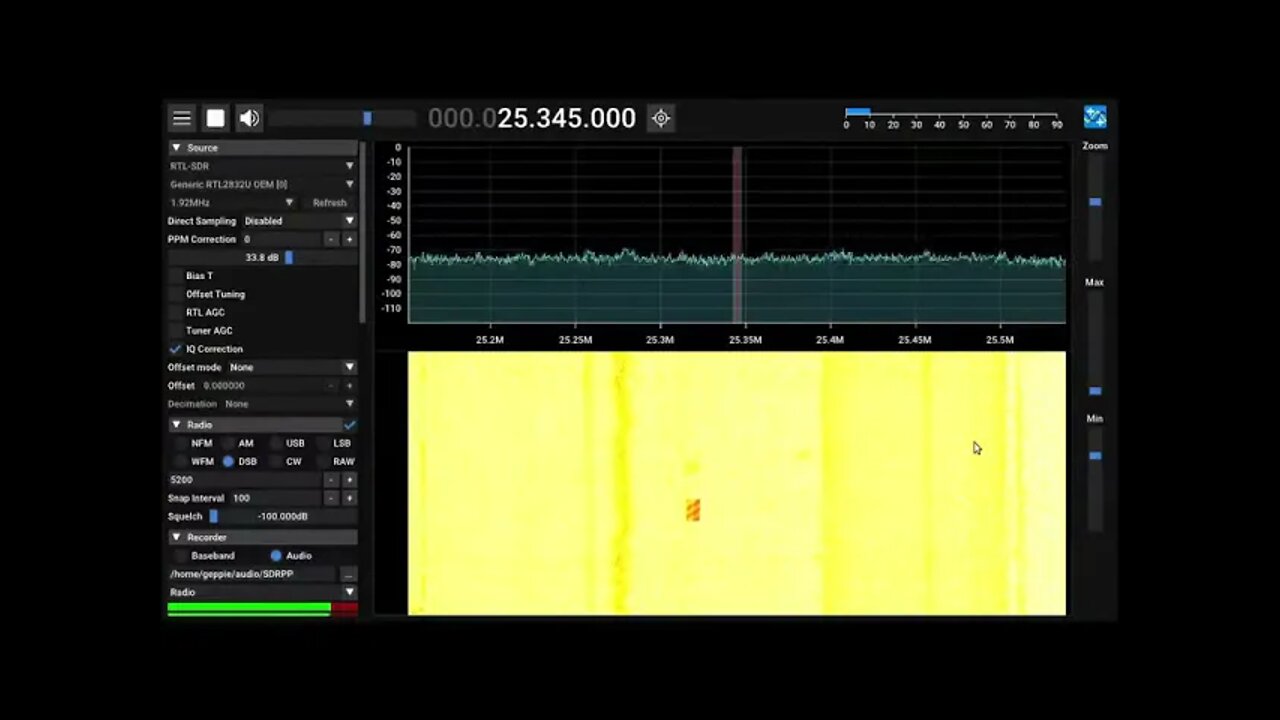Click the orange signal burst in waterfall
This screenshot has height=720, width=1280.
click(x=693, y=510)
